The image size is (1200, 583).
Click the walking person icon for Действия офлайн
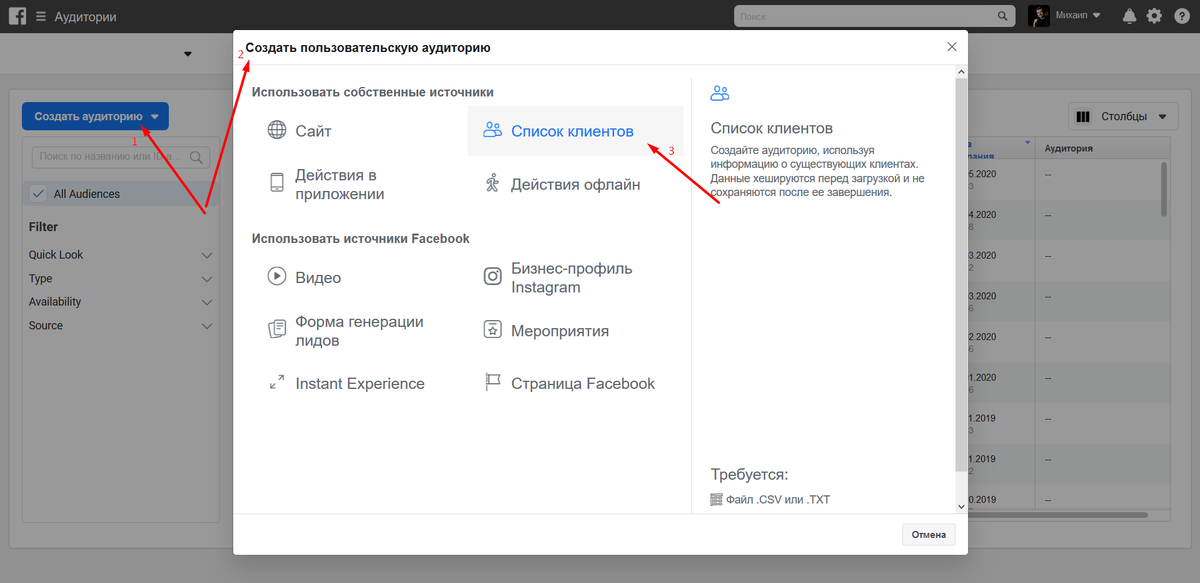492,183
